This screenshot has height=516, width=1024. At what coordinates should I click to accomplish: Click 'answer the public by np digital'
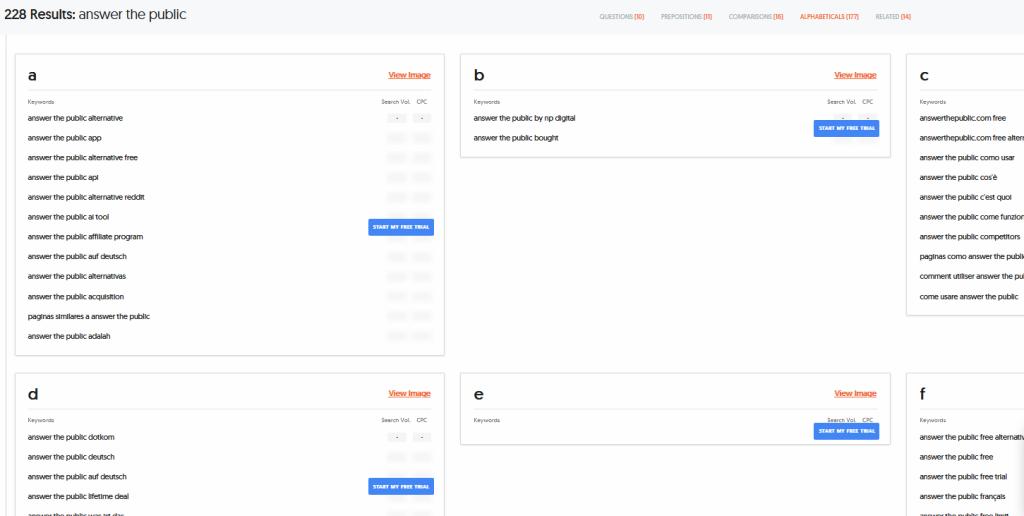(524, 118)
